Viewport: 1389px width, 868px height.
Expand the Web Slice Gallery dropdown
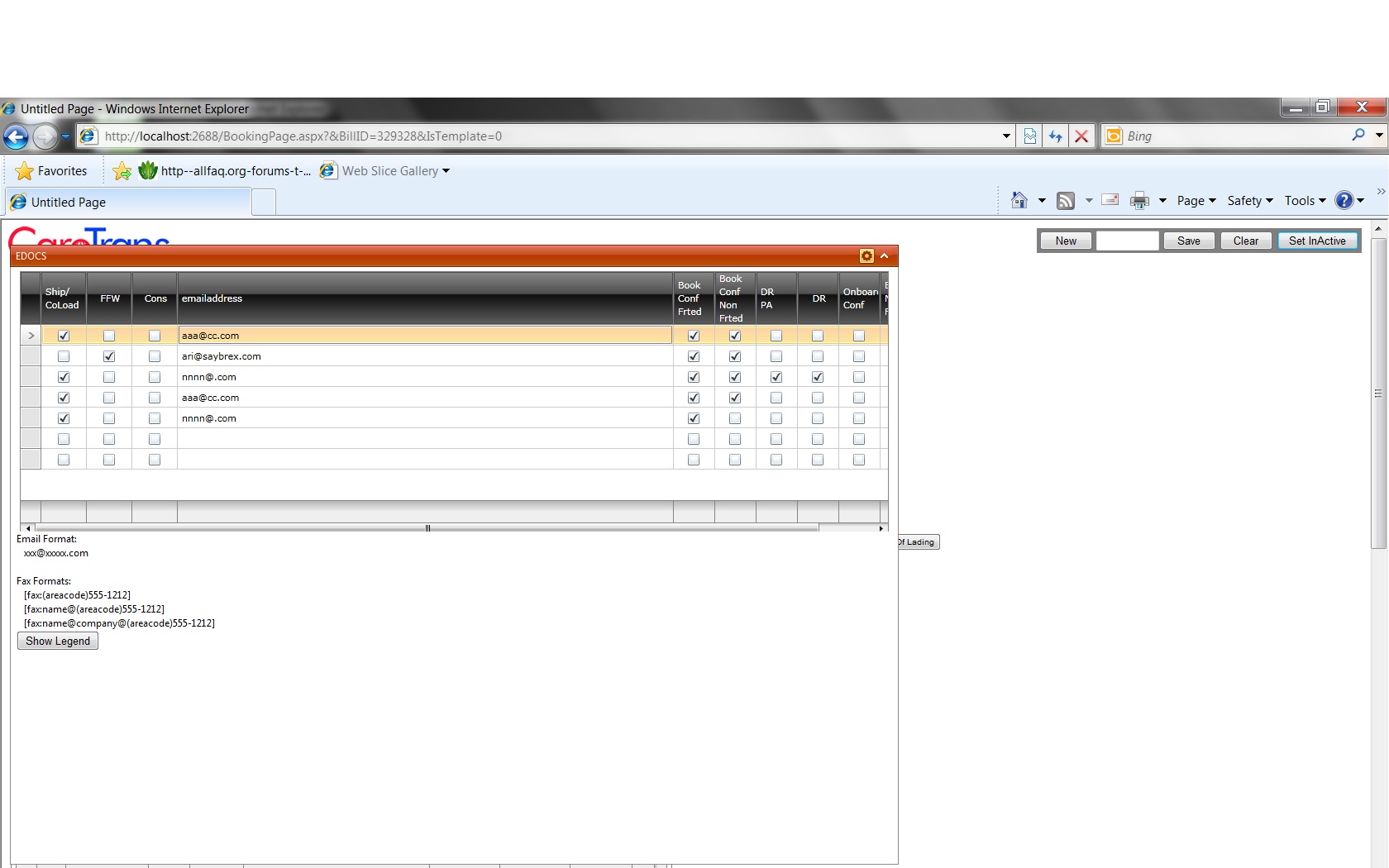(x=446, y=171)
